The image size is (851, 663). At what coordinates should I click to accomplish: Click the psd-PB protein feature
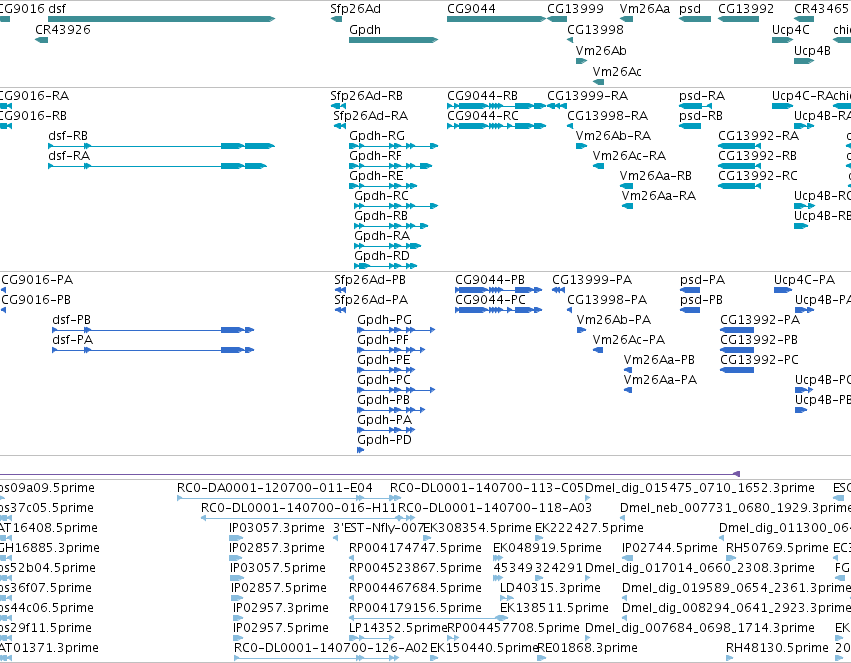tap(690, 310)
